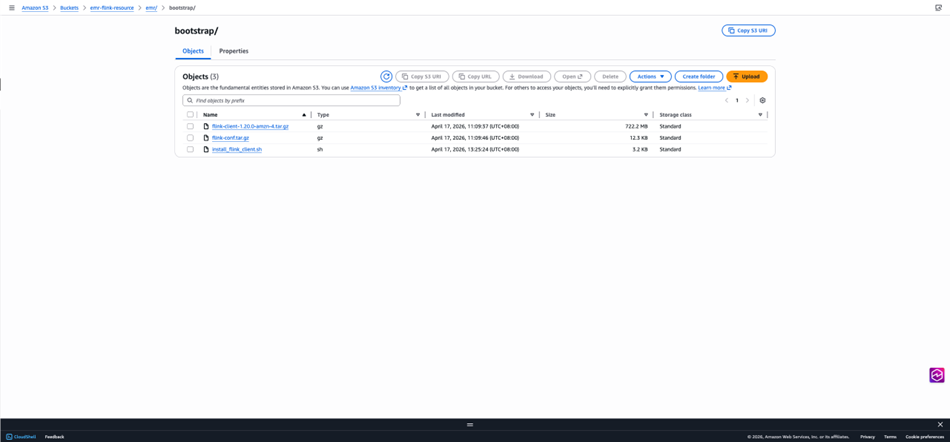Select checkbox for install_flink_client.sh
This screenshot has width=950, height=442.
pos(190,149)
